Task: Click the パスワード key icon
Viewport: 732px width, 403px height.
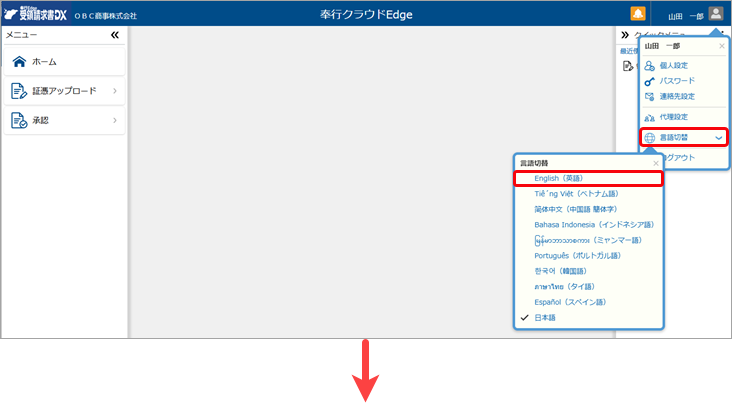Action: (x=649, y=81)
